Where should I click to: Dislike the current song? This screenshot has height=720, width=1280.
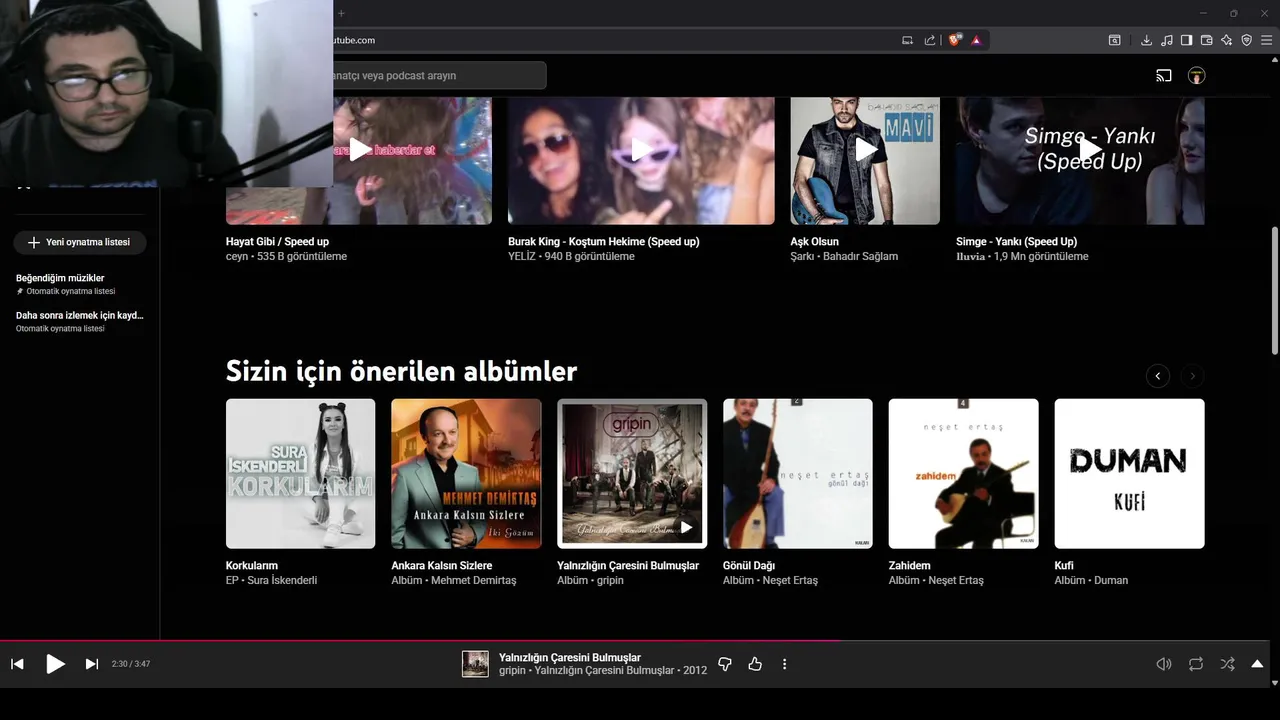(725, 664)
